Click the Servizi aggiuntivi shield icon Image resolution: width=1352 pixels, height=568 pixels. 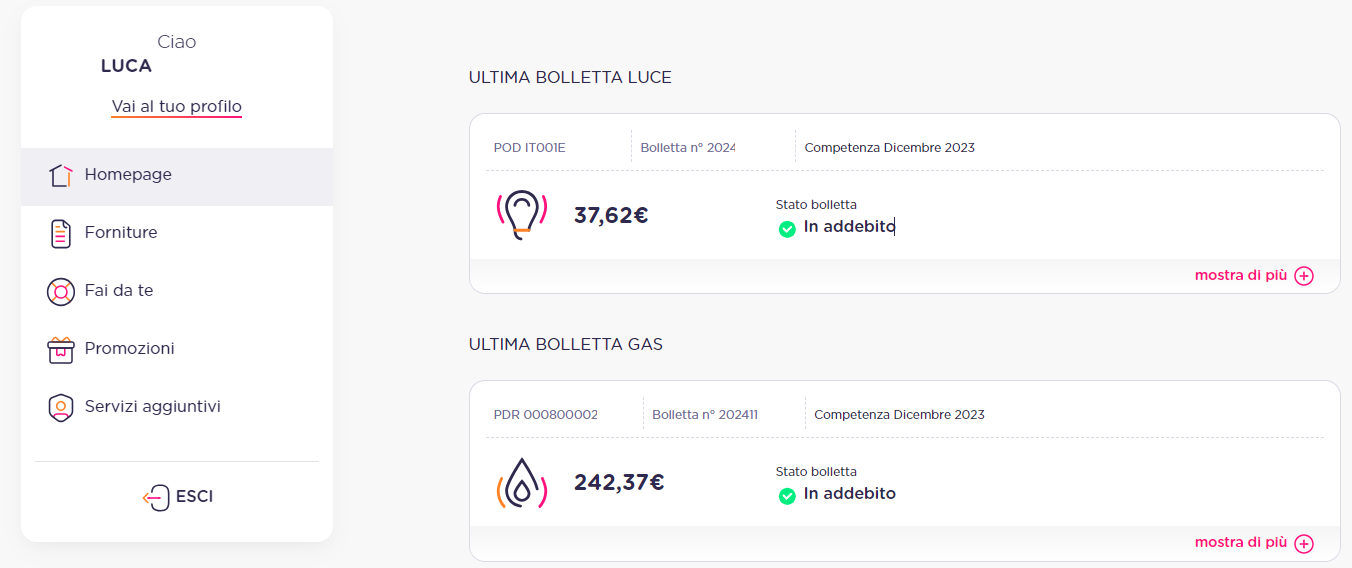click(61, 408)
